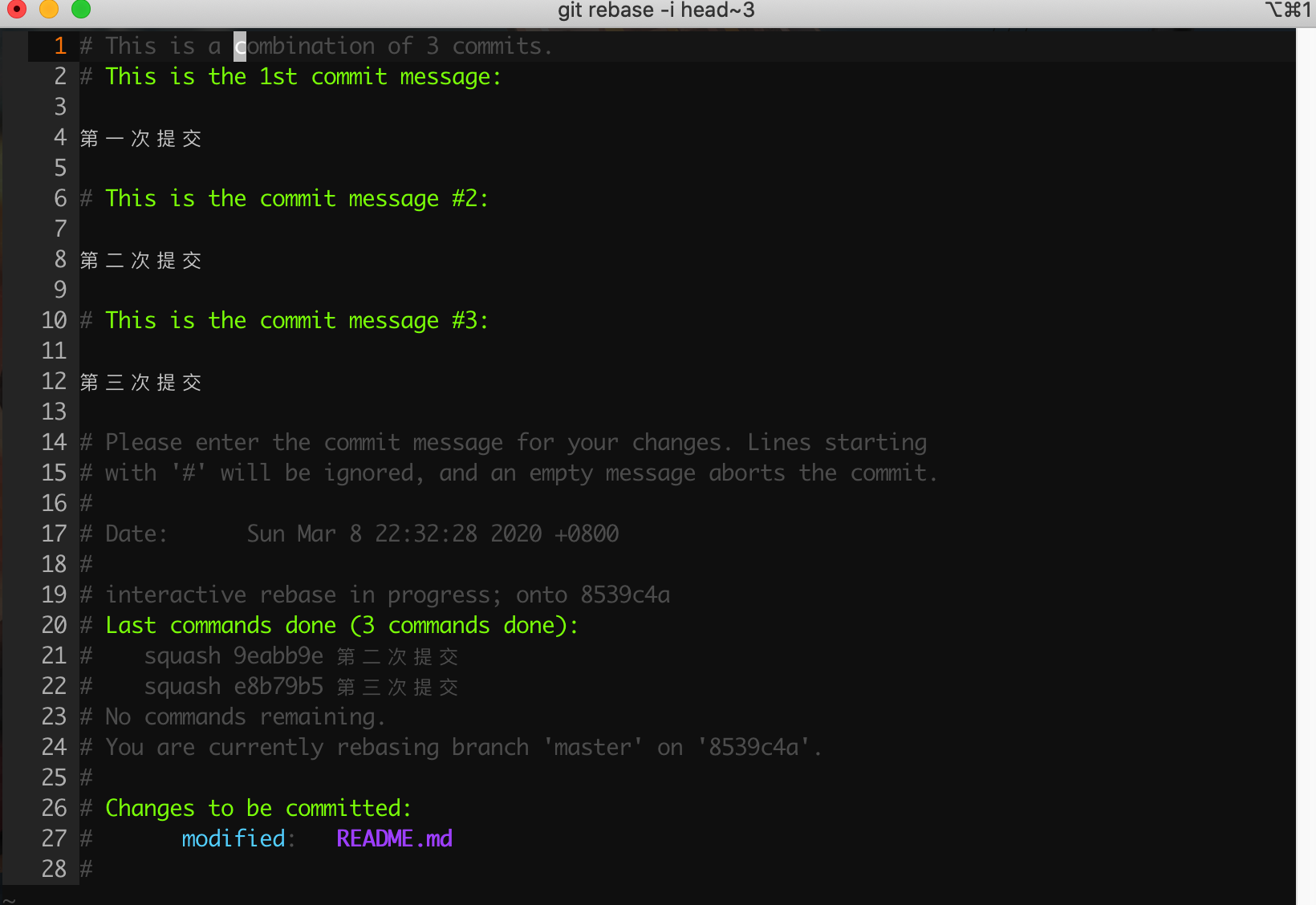Click 'This is the 1st commit message:' comment
This screenshot has width=1316, height=905.
click(x=303, y=77)
